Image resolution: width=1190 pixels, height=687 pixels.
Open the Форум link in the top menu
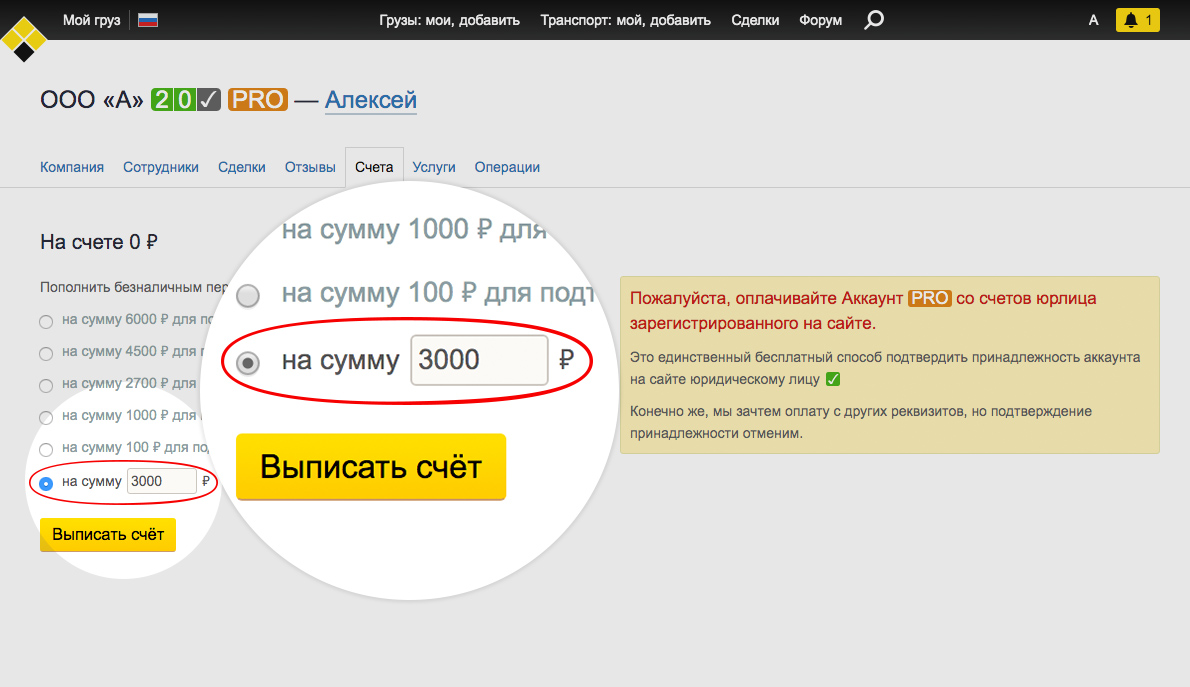821,20
